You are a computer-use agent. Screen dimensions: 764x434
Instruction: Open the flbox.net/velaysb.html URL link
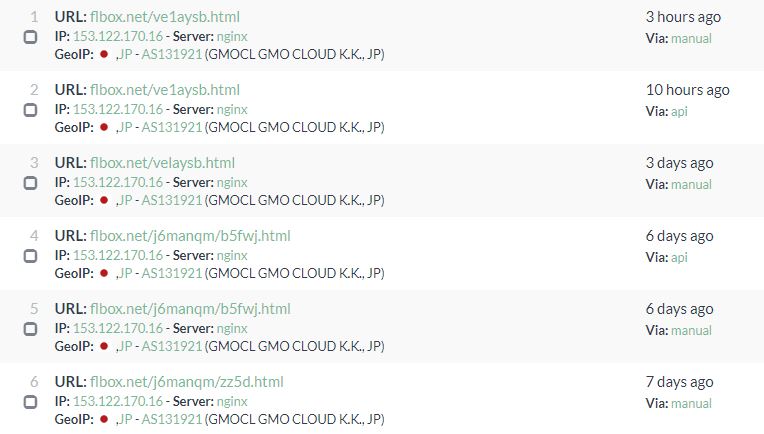(162, 163)
